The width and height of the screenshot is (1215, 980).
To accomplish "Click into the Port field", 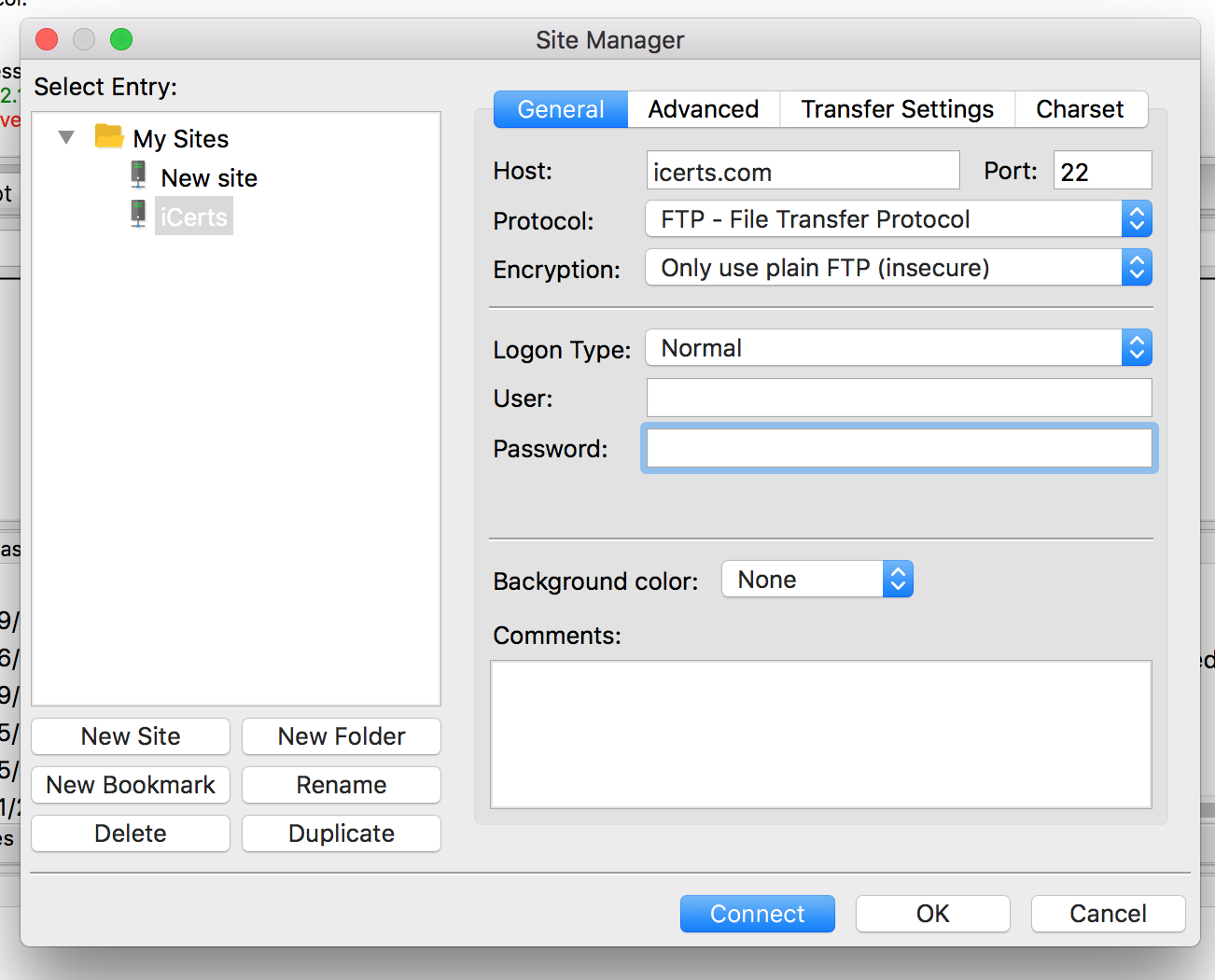I will pos(1103,171).
